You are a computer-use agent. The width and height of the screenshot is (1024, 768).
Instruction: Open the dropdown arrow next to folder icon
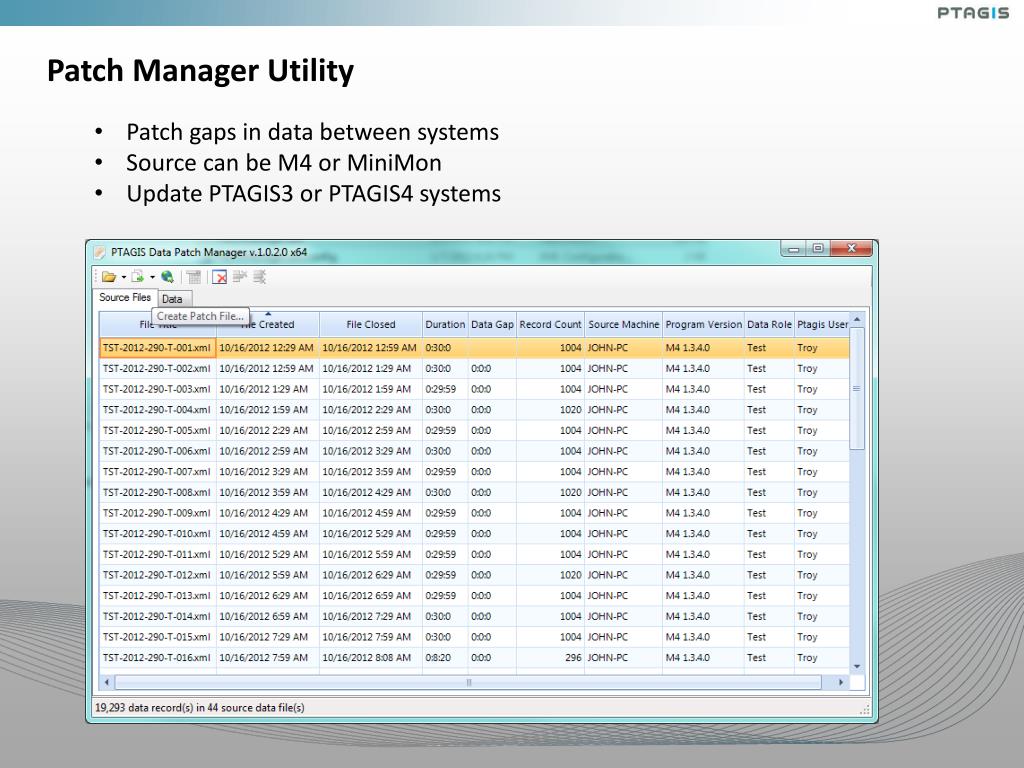(x=123, y=278)
